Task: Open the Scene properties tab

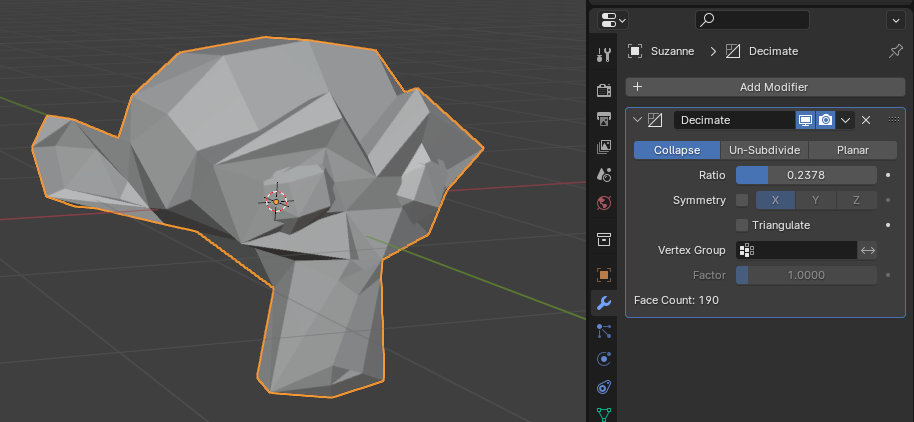Action: click(604, 175)
